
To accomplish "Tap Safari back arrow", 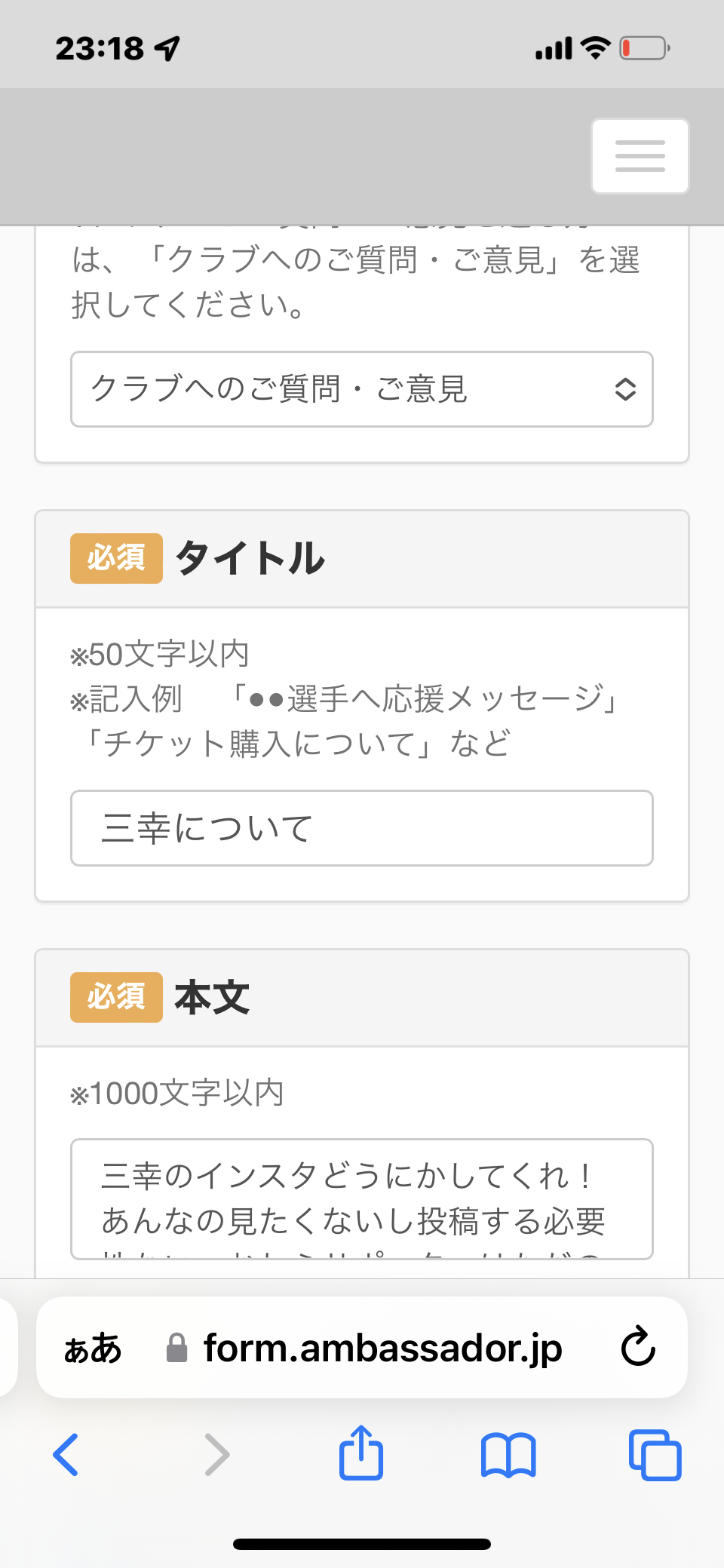I will coord(66,1454).
